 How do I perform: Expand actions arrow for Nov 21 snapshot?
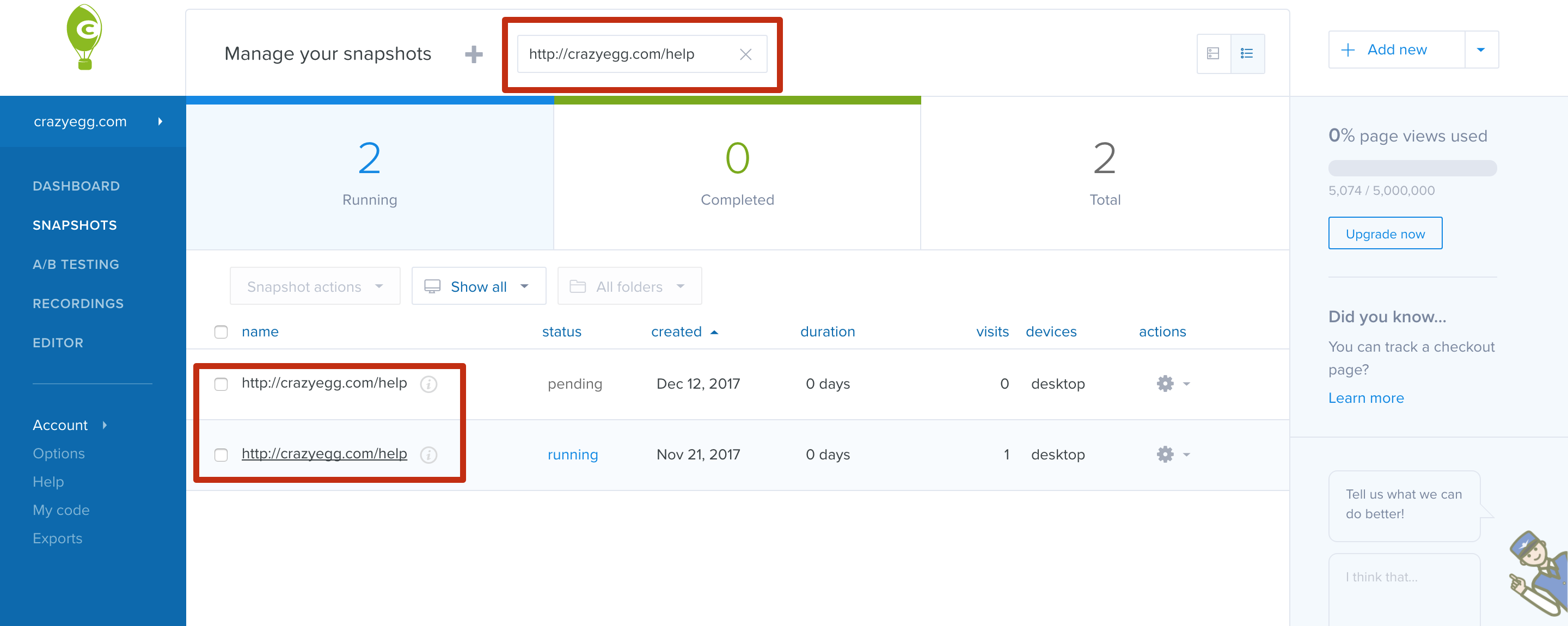1186,455
